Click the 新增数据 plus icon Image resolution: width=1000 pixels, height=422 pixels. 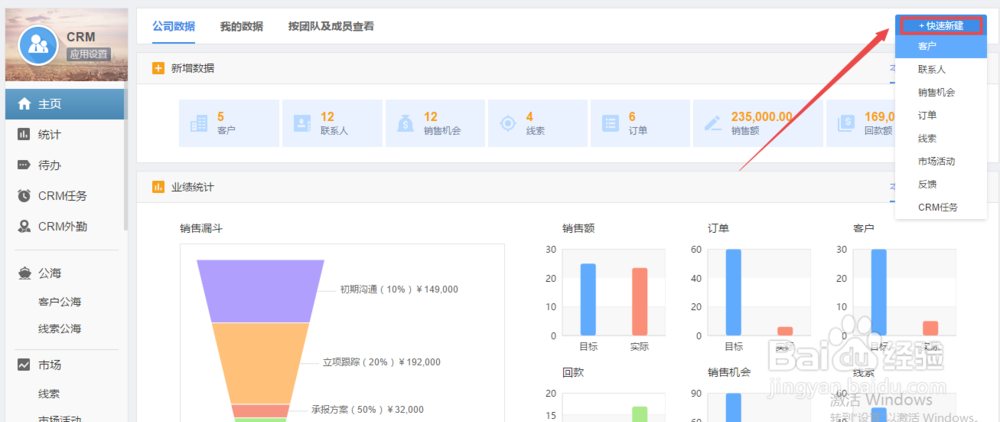(158, 68)
